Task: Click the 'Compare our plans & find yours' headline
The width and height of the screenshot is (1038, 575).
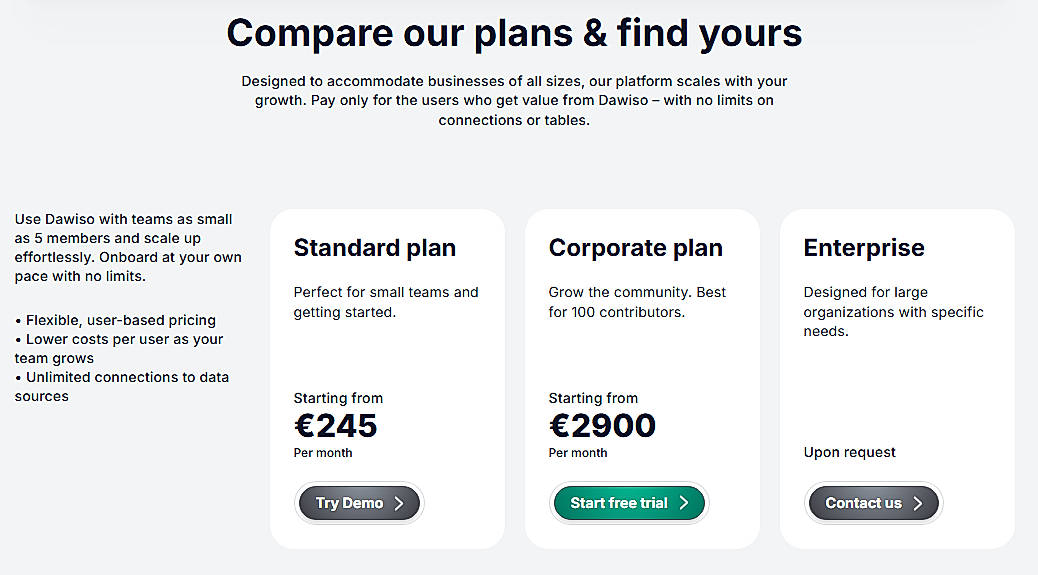Action: point(514,33)
